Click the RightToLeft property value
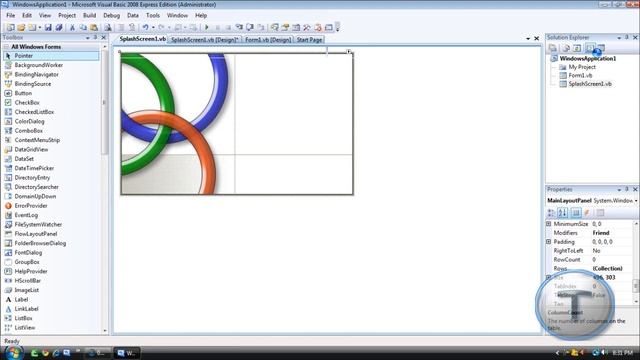Image resolution: width=640 pixels, height=360 pixels. pos(596,251)
